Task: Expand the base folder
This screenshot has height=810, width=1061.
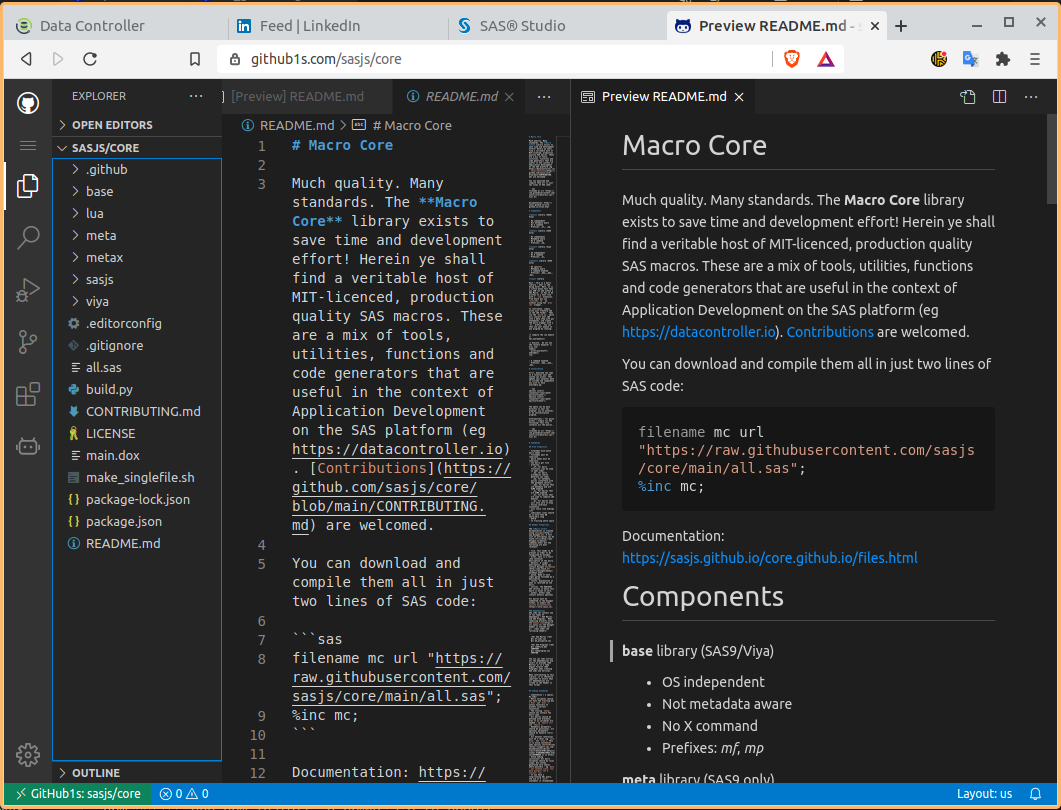Action: tap(137, 192)
